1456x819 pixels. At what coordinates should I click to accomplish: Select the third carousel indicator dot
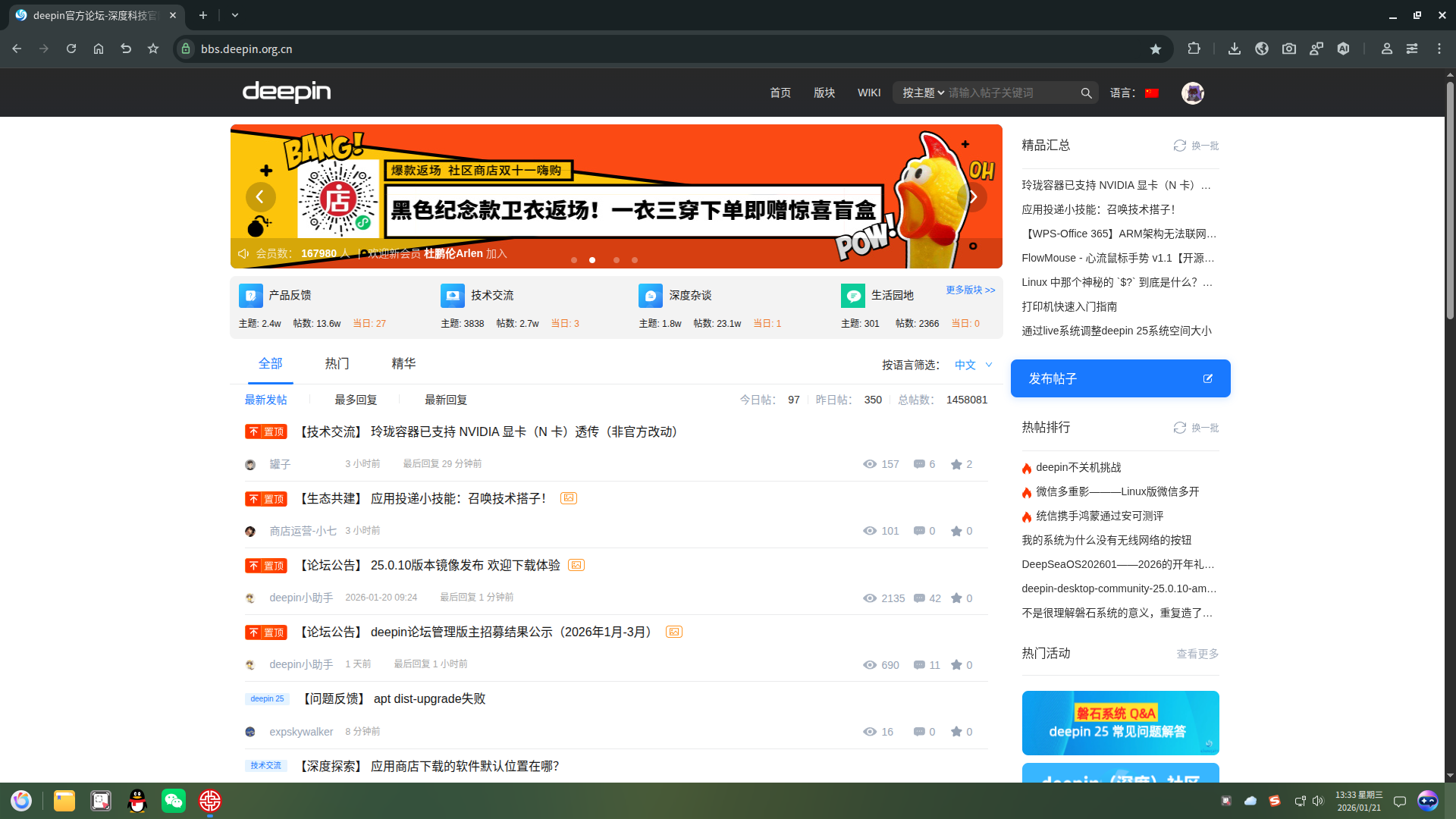[x=617, y=260]
